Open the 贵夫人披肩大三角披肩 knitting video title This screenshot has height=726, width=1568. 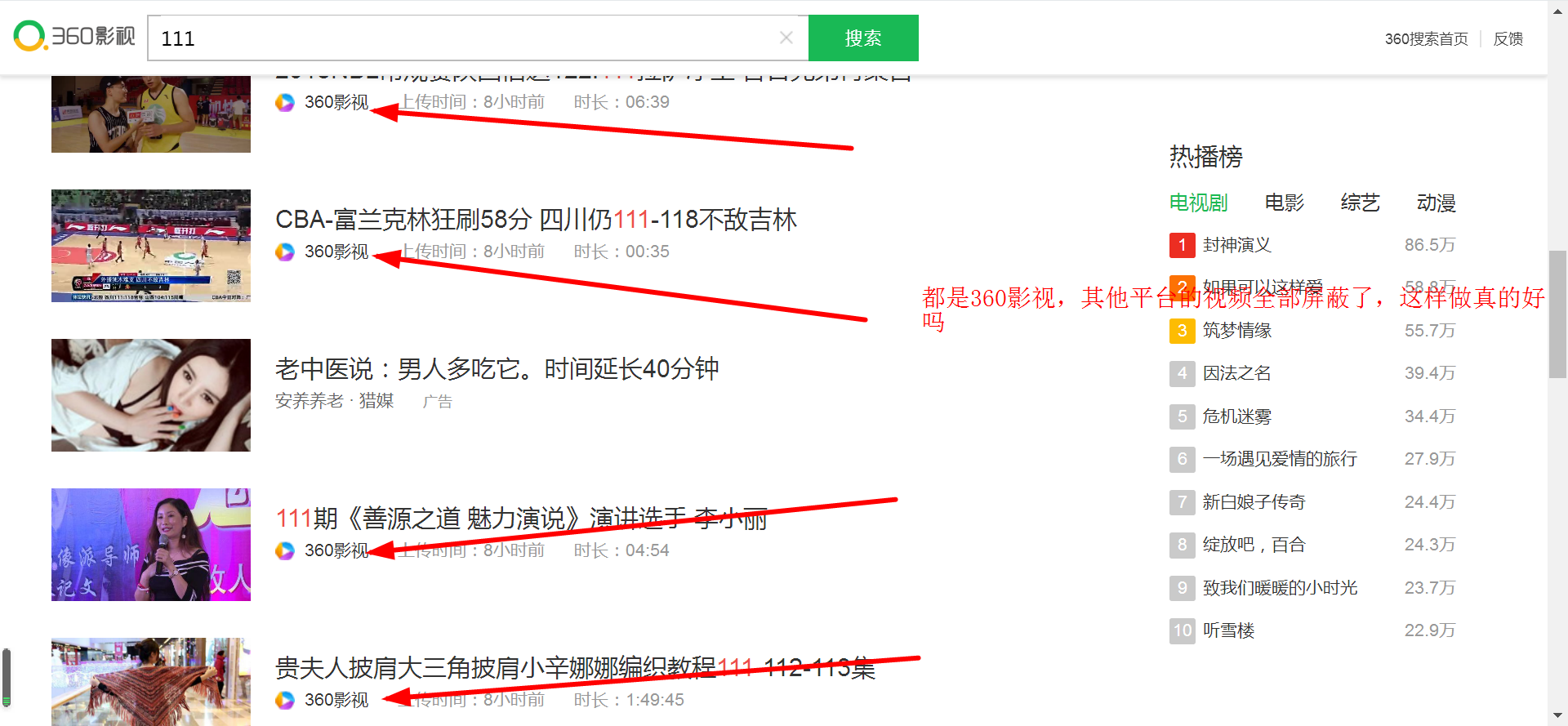[x=575, y=668]
